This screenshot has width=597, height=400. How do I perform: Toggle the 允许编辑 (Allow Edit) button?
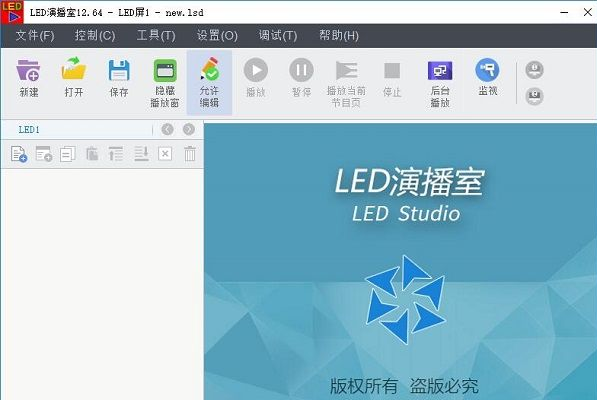point(209,83)
